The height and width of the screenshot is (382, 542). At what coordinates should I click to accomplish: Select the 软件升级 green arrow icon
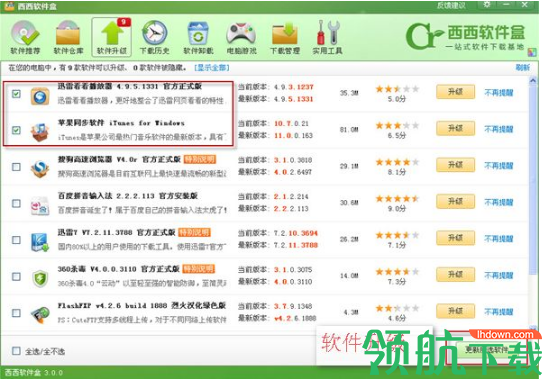point(112,37)
